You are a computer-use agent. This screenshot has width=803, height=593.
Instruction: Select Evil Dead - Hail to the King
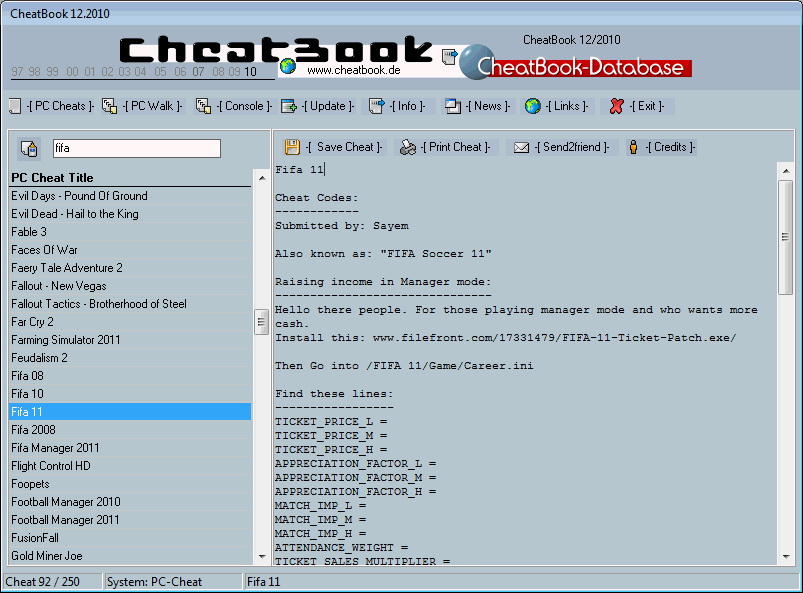[x=130, y=214]
